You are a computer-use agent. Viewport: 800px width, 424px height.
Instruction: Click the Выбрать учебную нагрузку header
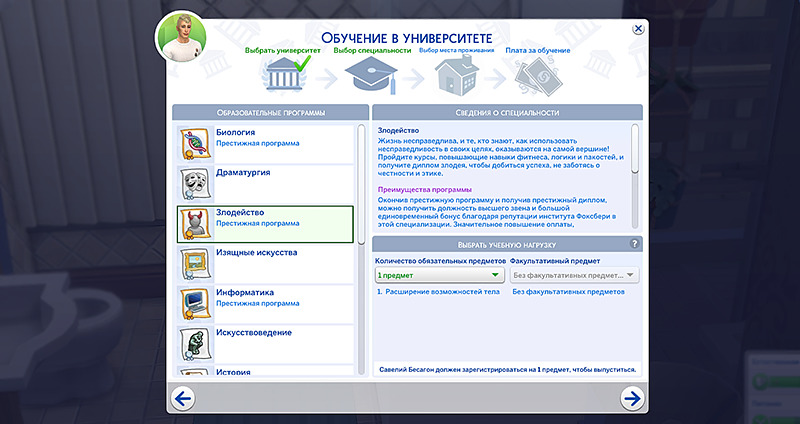point(508,244)
